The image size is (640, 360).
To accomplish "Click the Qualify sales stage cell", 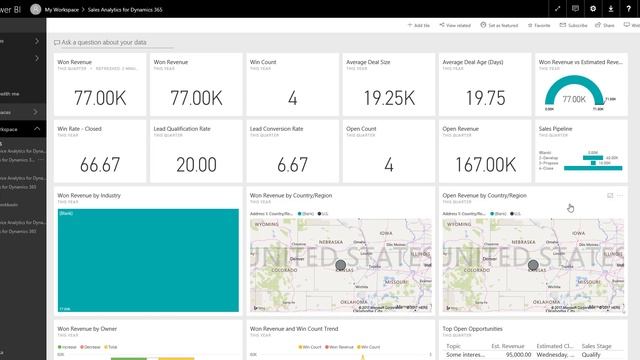I will pos(591,355).
